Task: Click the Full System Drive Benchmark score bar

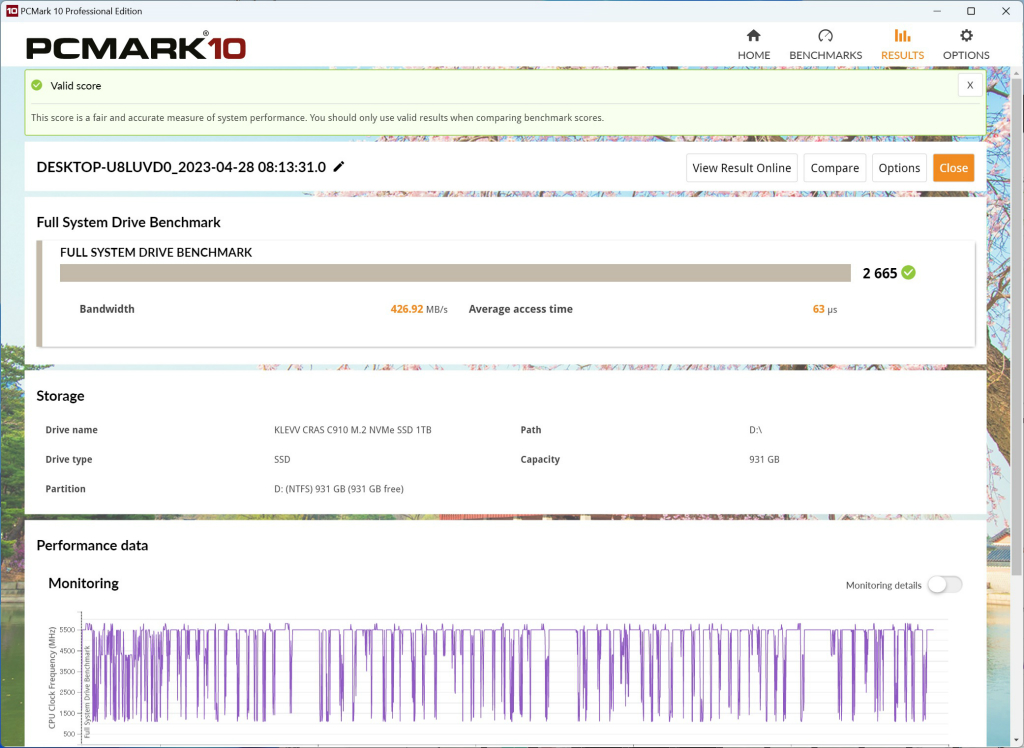Action: click(455, 273)
